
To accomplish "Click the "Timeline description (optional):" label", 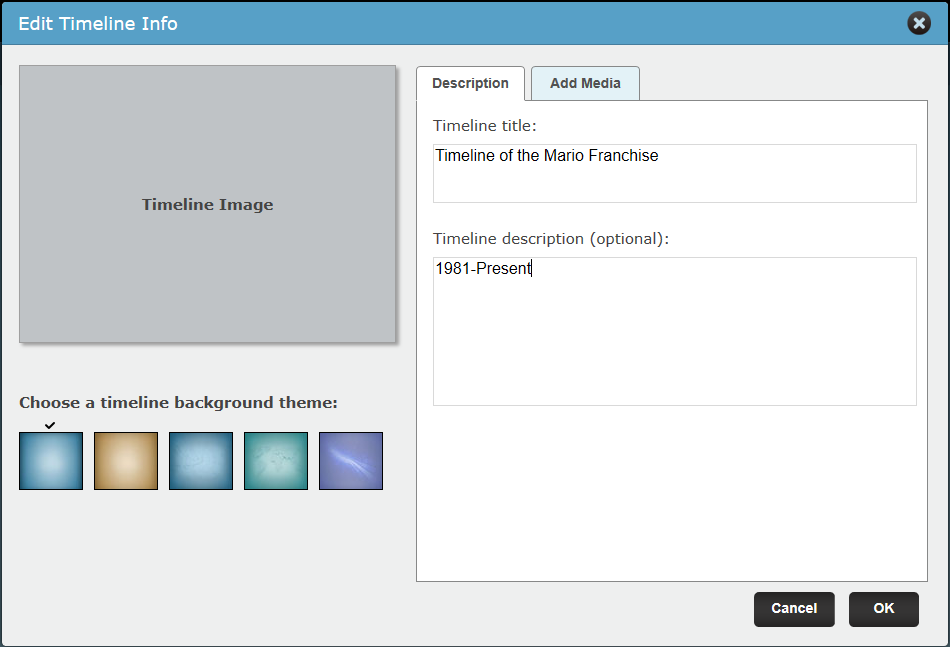I will [551, 239].
